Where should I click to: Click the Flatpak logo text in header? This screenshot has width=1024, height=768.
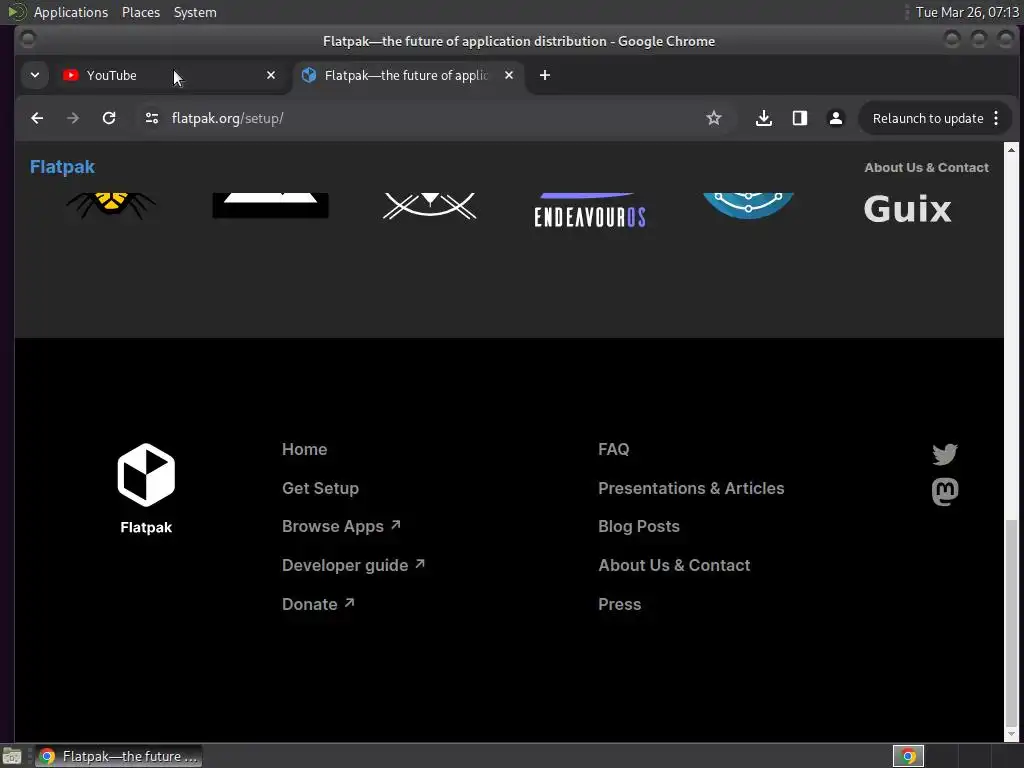pos(62,167)
